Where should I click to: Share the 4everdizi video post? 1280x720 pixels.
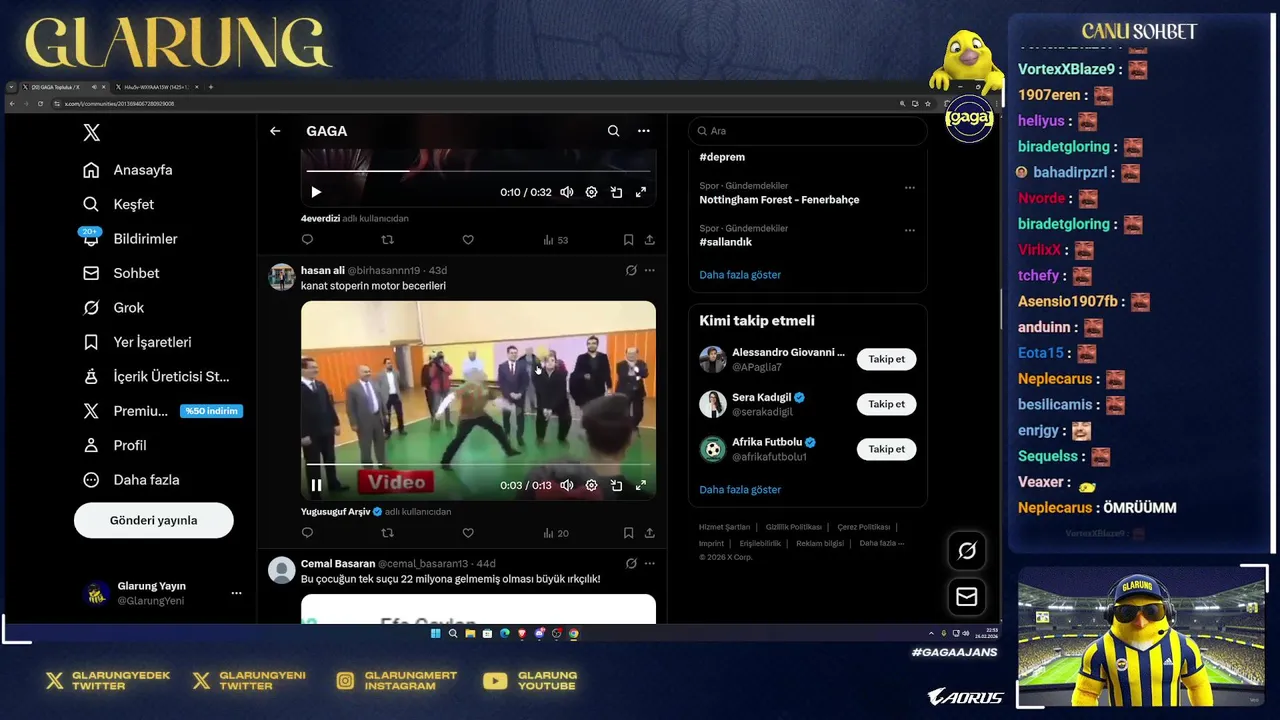click(x=650, y=240)
